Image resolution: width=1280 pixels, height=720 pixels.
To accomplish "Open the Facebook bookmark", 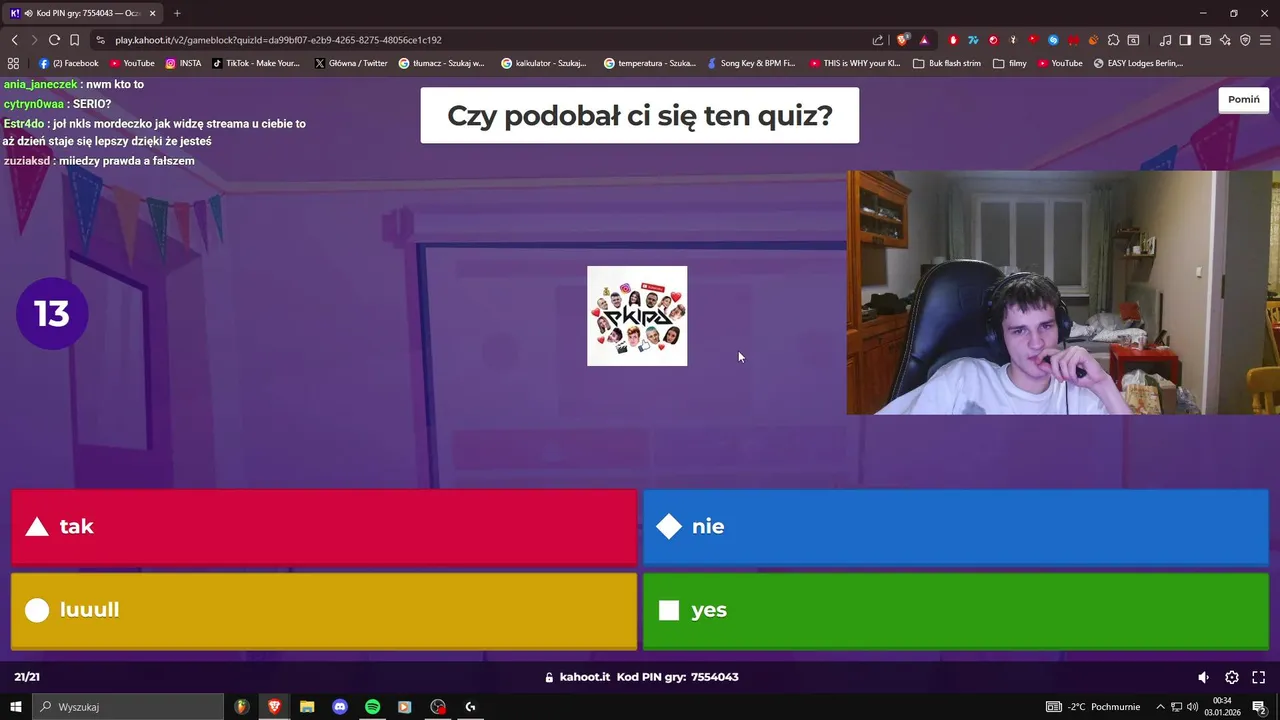I will [x=69, y=63].
